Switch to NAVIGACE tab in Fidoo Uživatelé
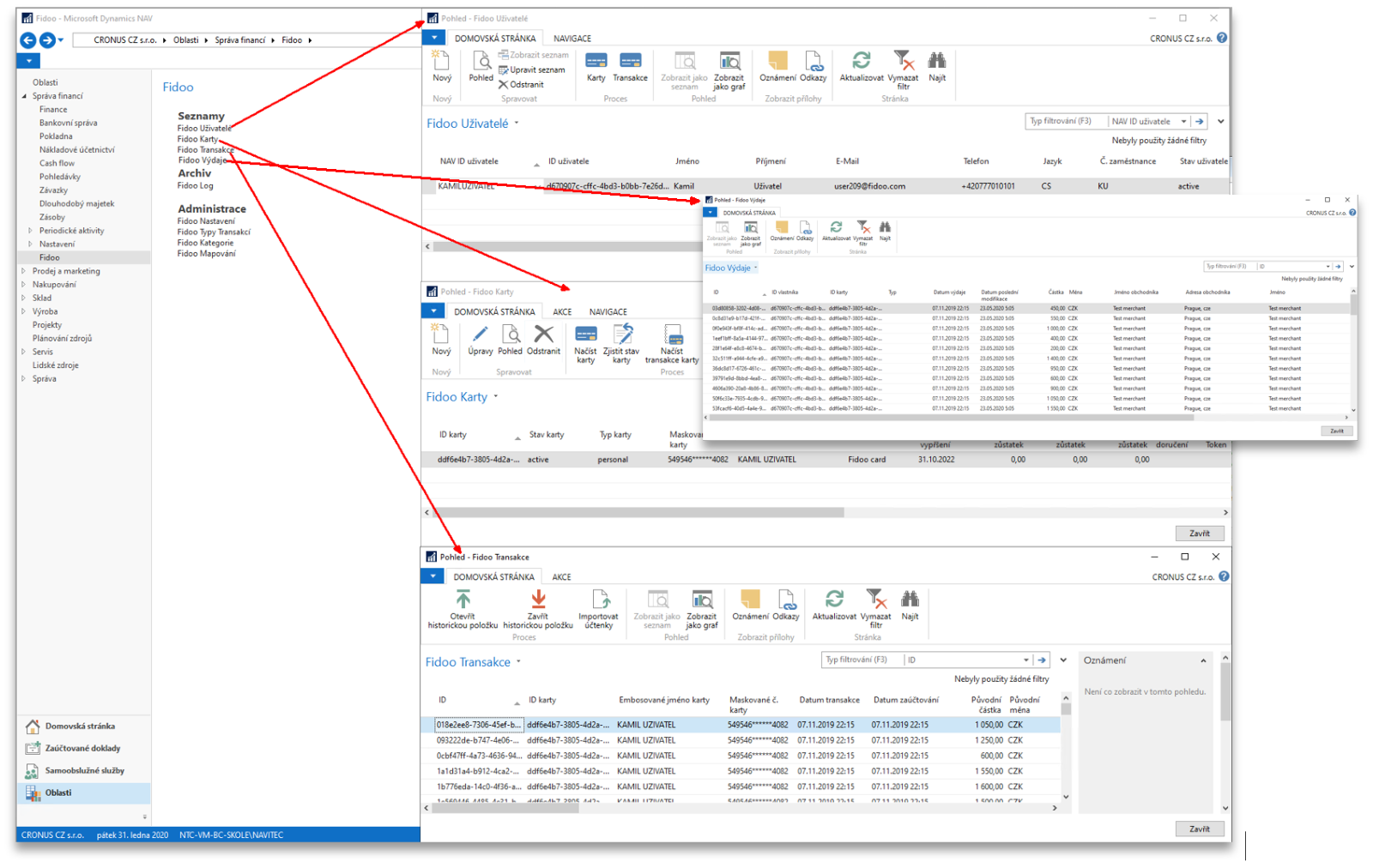 [x=572, y=39]
